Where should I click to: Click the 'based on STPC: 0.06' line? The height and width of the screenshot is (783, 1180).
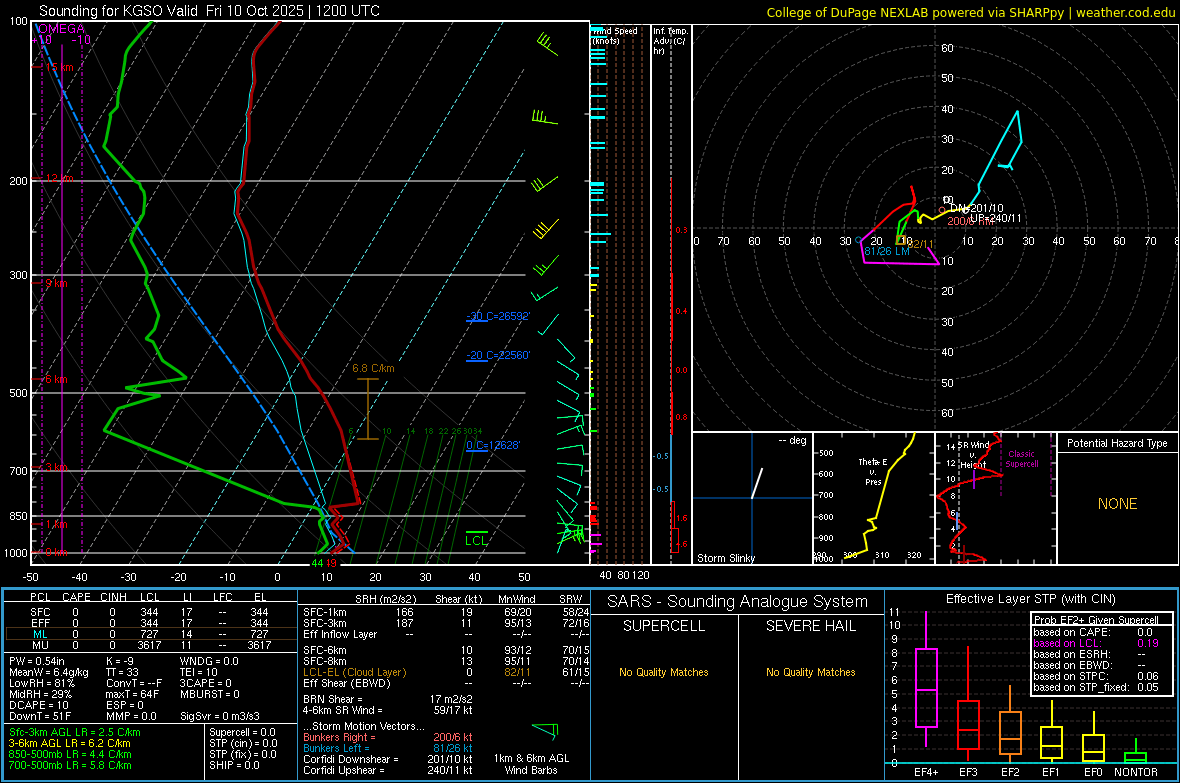[x=1096, y=676]
